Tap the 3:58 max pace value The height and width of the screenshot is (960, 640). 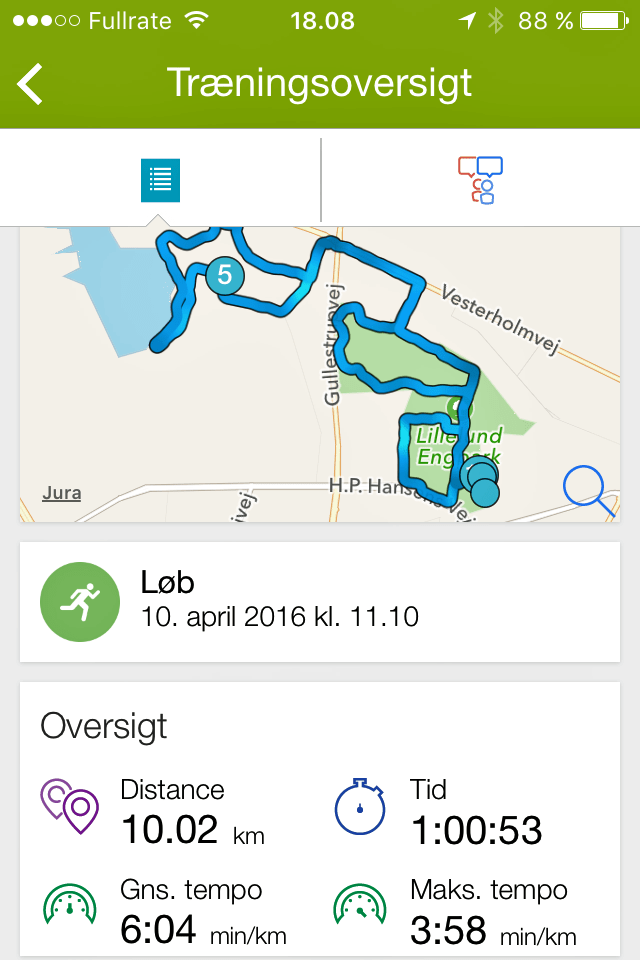[449, 930]
